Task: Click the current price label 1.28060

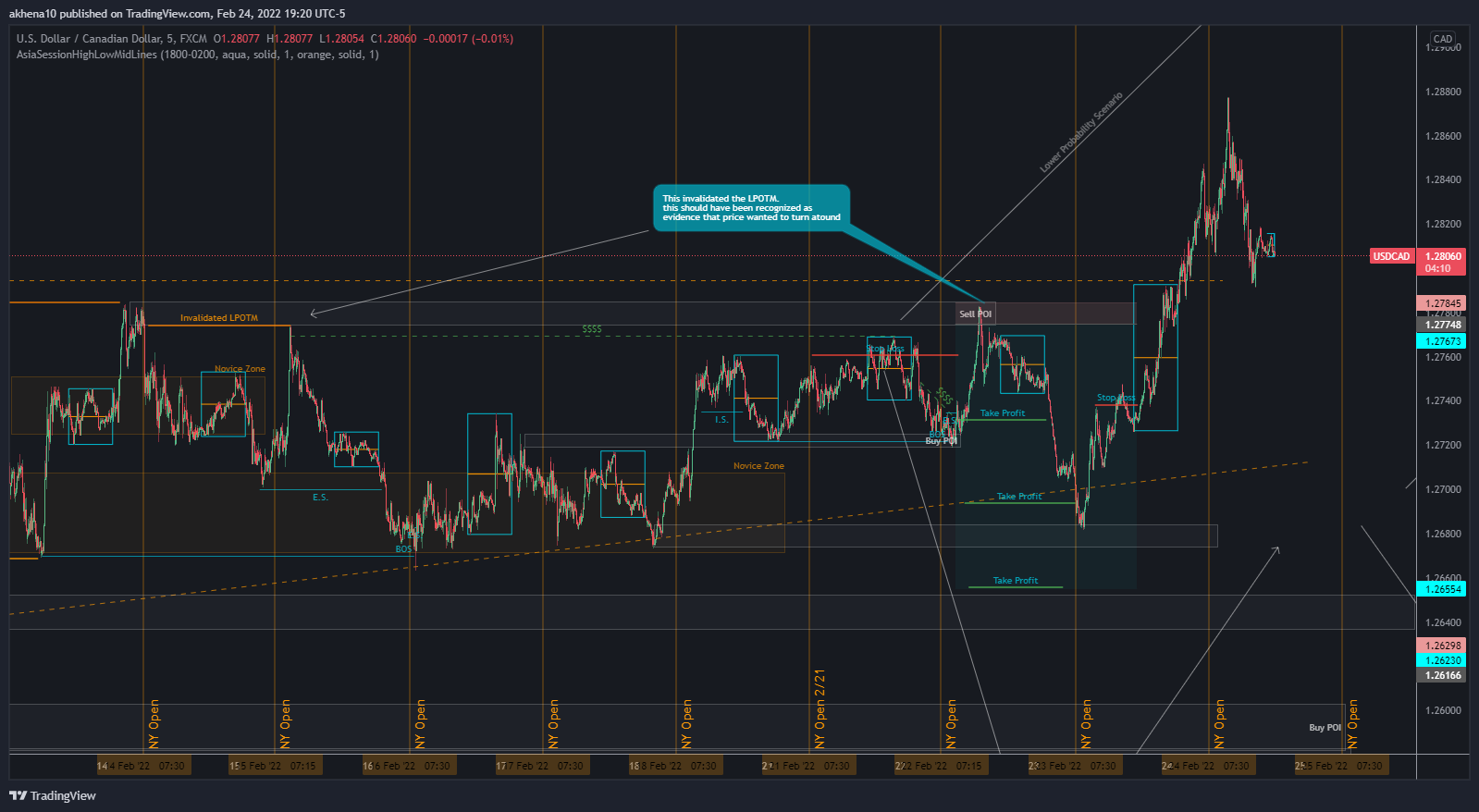Action: click(1443, 256)
